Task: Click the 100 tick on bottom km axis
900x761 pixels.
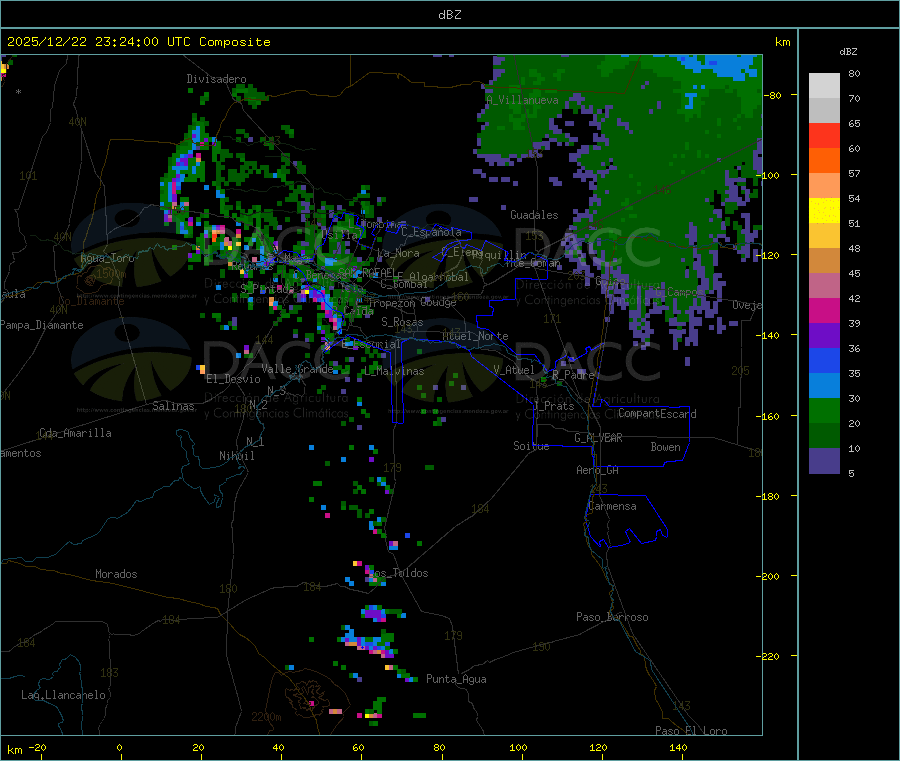Action: [x=518, y=747]
